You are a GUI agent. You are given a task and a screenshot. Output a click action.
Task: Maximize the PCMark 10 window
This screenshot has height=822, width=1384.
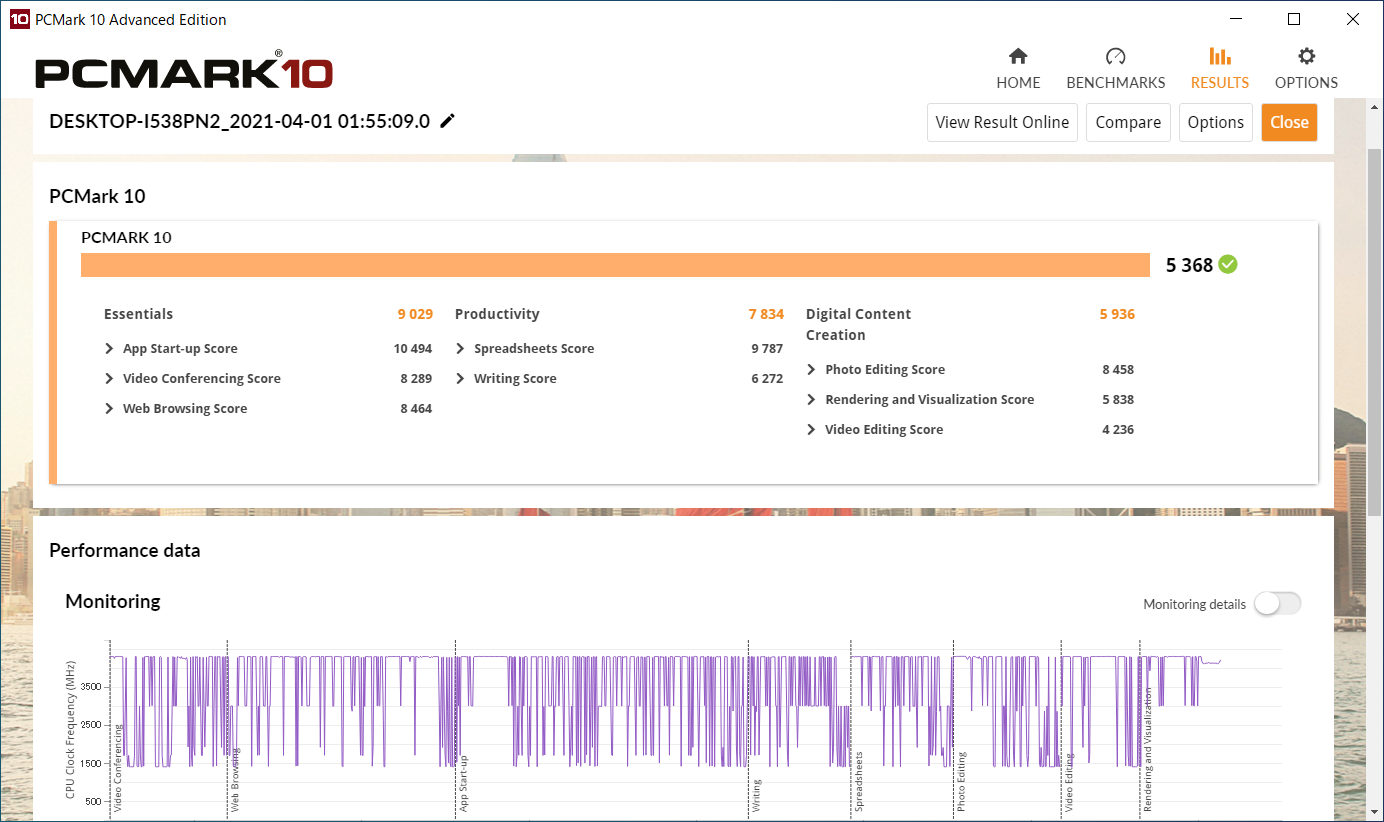[1294, 19]
